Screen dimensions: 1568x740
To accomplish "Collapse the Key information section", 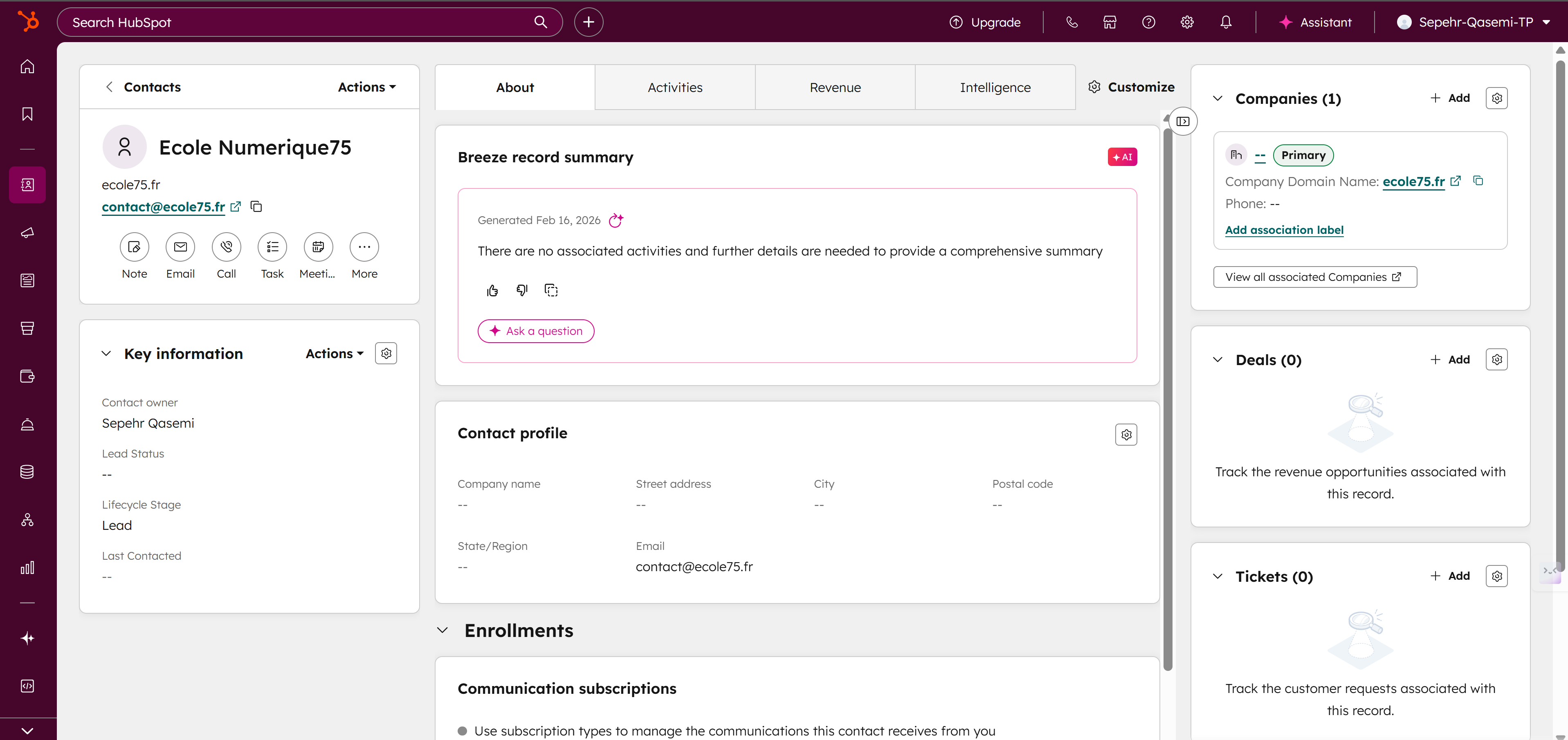I will pos(106,353).
